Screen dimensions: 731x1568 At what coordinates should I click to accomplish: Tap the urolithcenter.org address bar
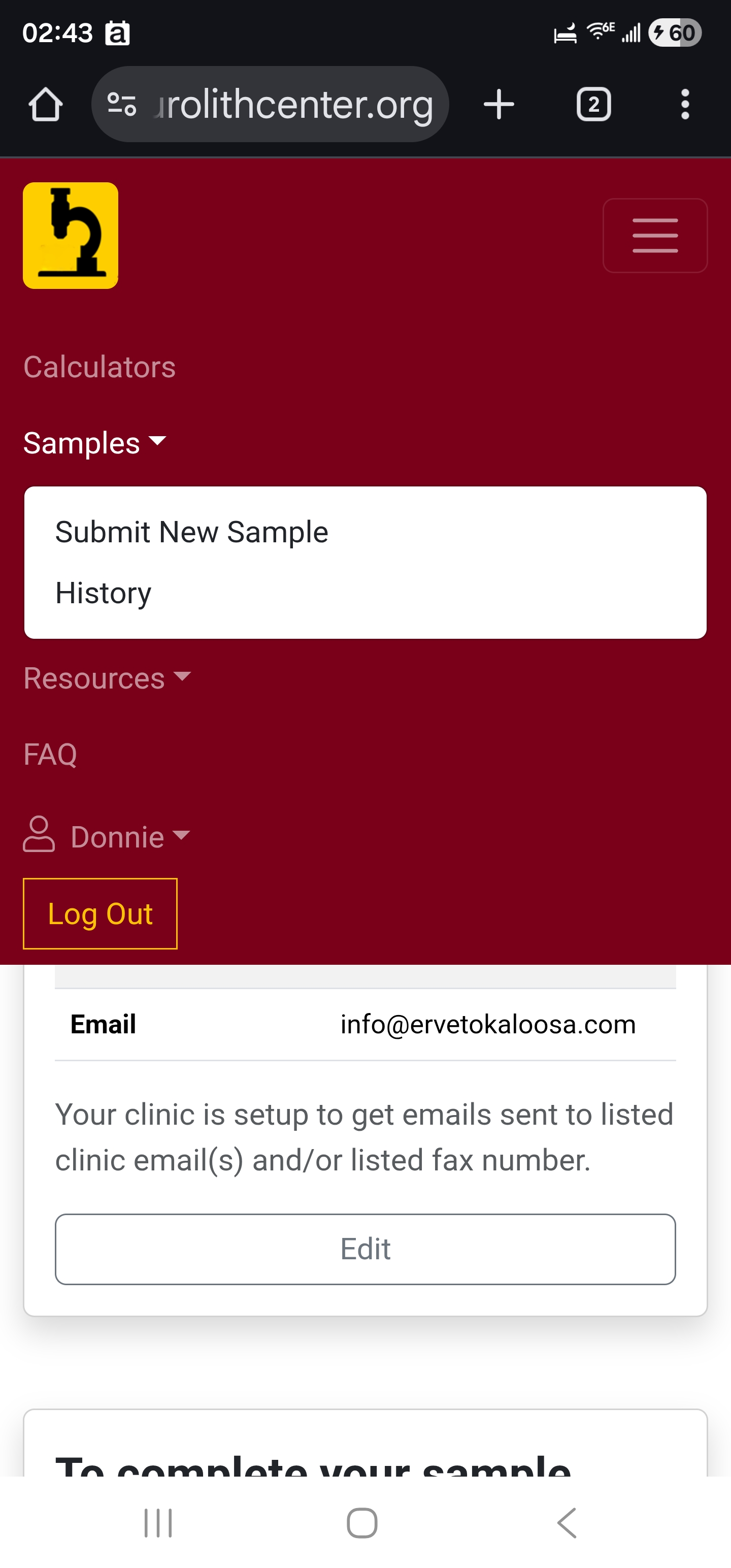pos(293,105)
